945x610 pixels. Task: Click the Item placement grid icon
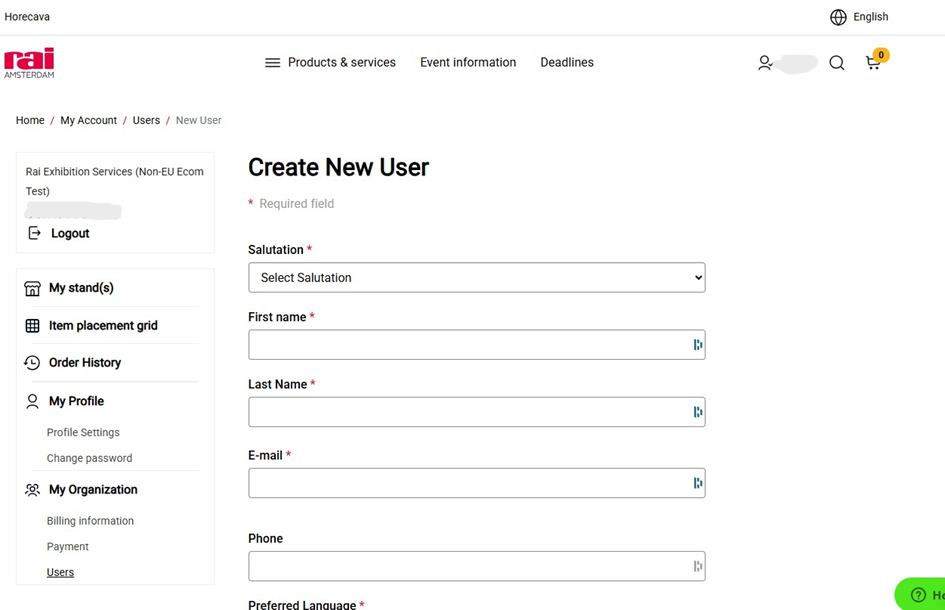point(33,326)
